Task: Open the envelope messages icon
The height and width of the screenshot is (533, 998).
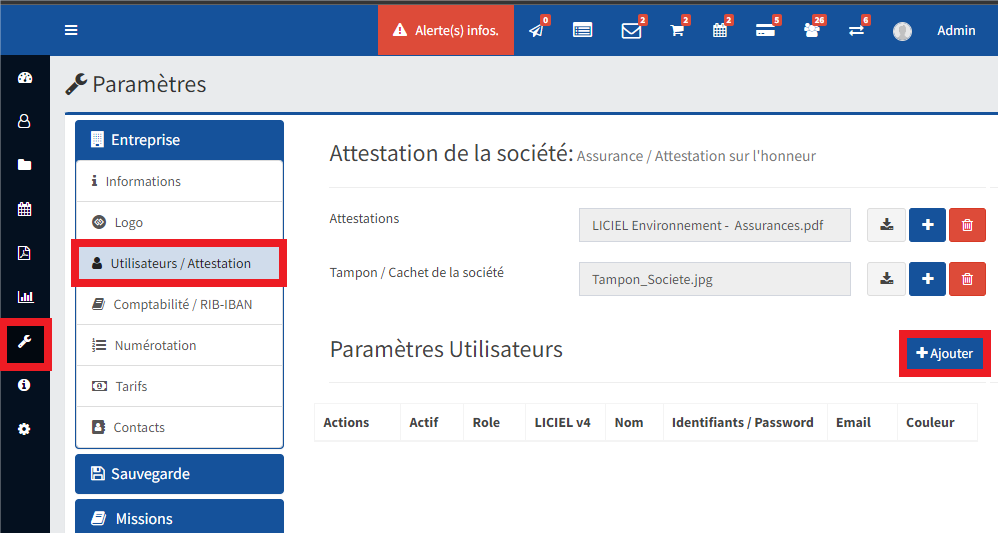Action: 631,30
